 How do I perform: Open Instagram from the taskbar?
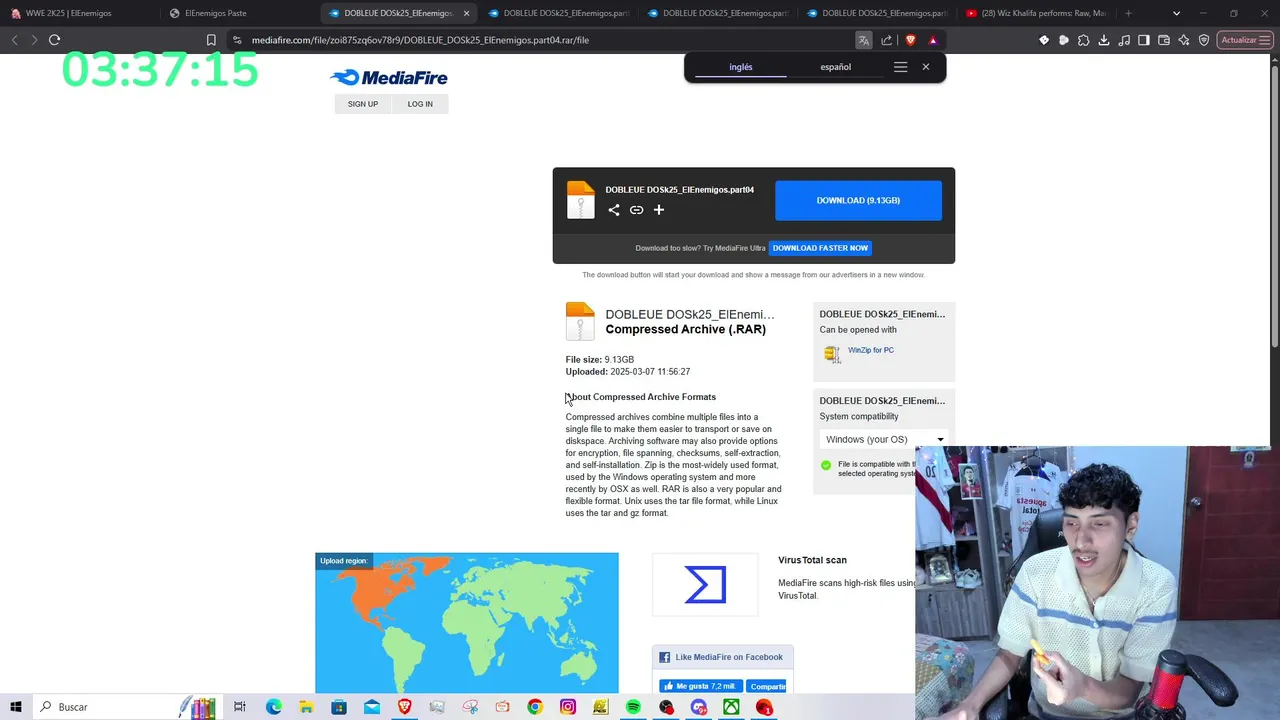point(568,707)
